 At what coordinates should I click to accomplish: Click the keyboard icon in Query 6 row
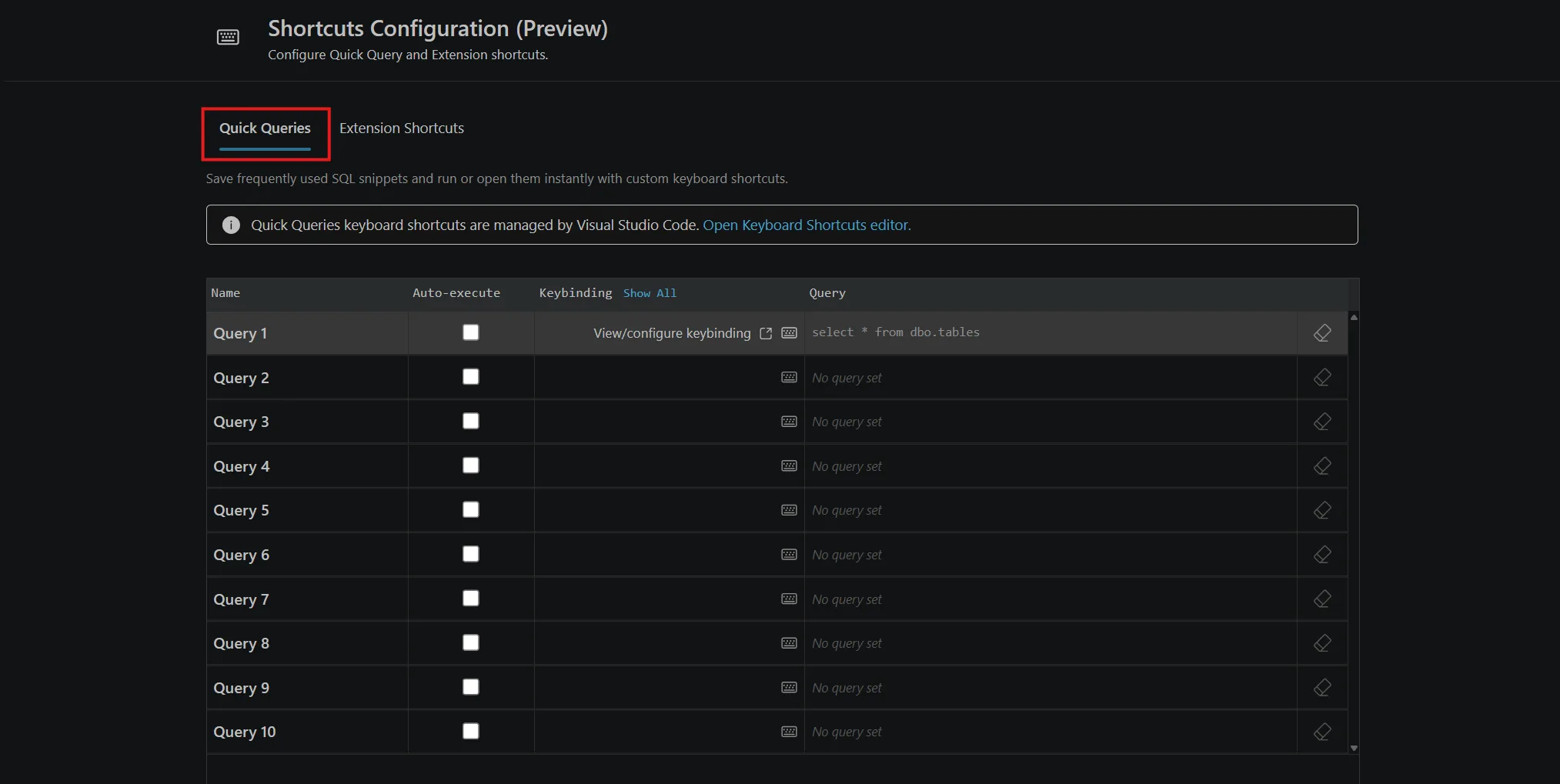point(789,555)
